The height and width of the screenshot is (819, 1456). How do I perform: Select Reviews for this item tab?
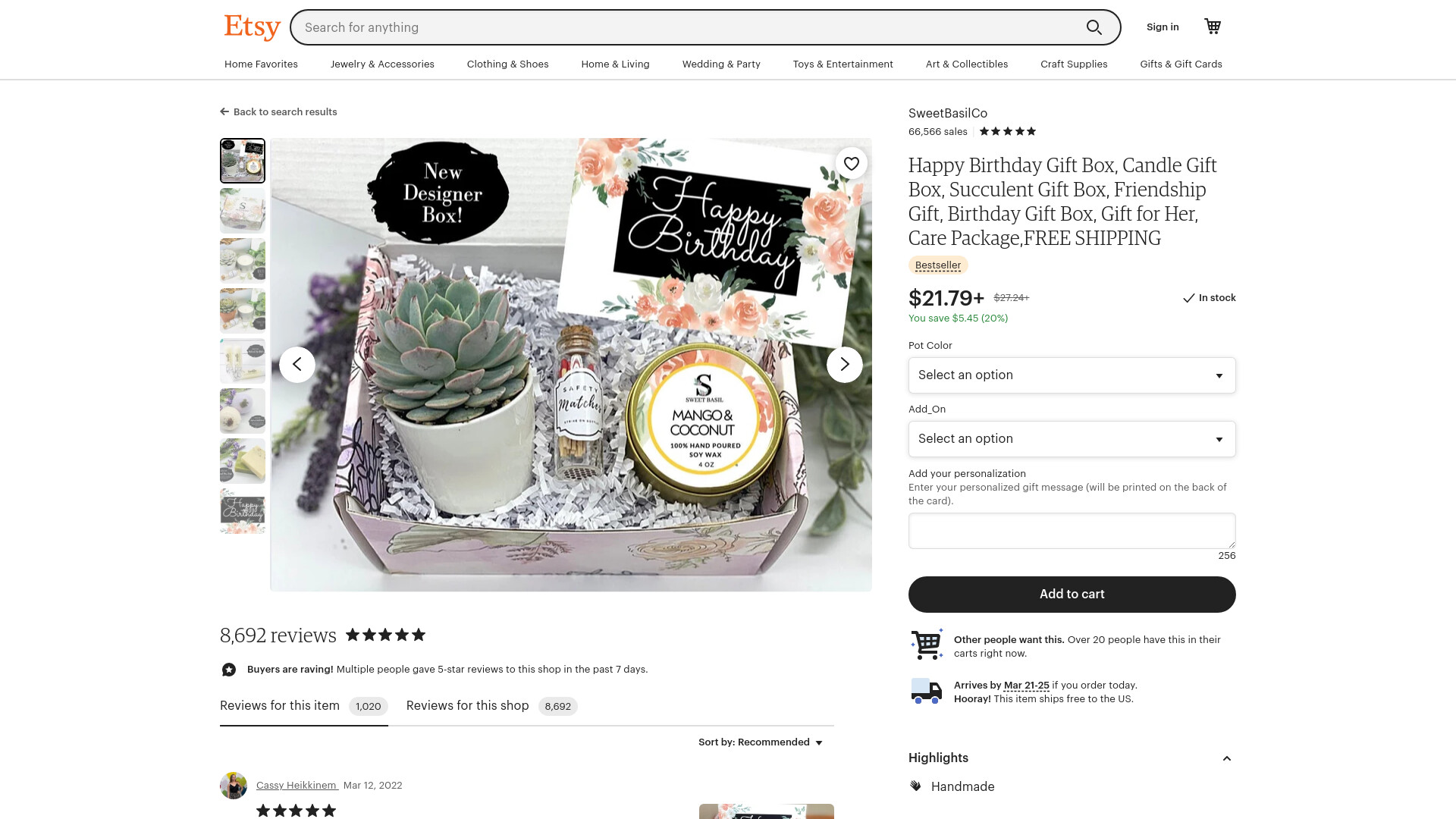coord(303,706)
